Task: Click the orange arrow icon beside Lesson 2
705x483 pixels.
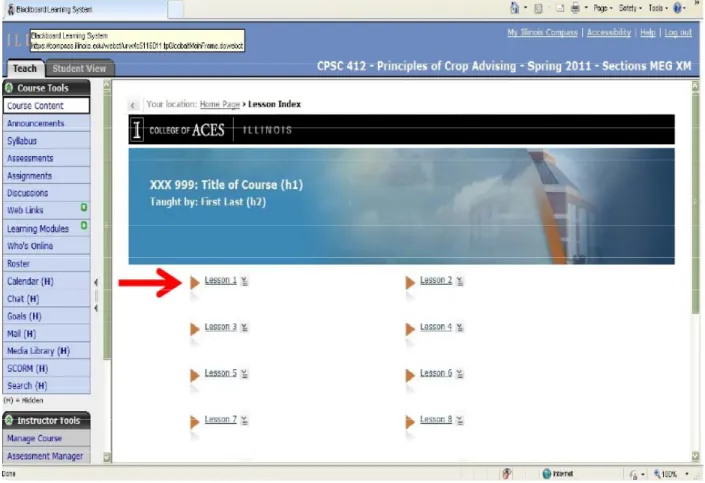Action: [x=410, y=282]
